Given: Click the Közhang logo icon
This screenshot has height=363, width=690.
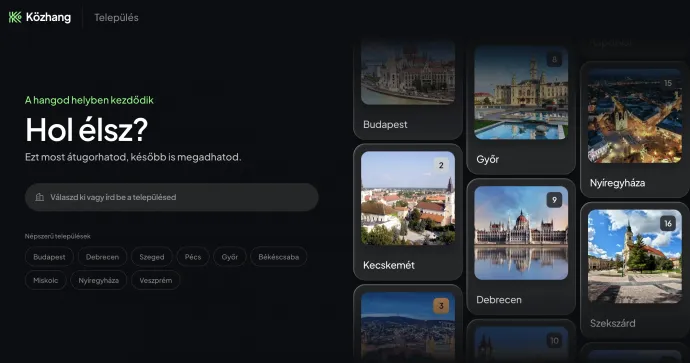Looking at the screenshot, I should [15, 17].
